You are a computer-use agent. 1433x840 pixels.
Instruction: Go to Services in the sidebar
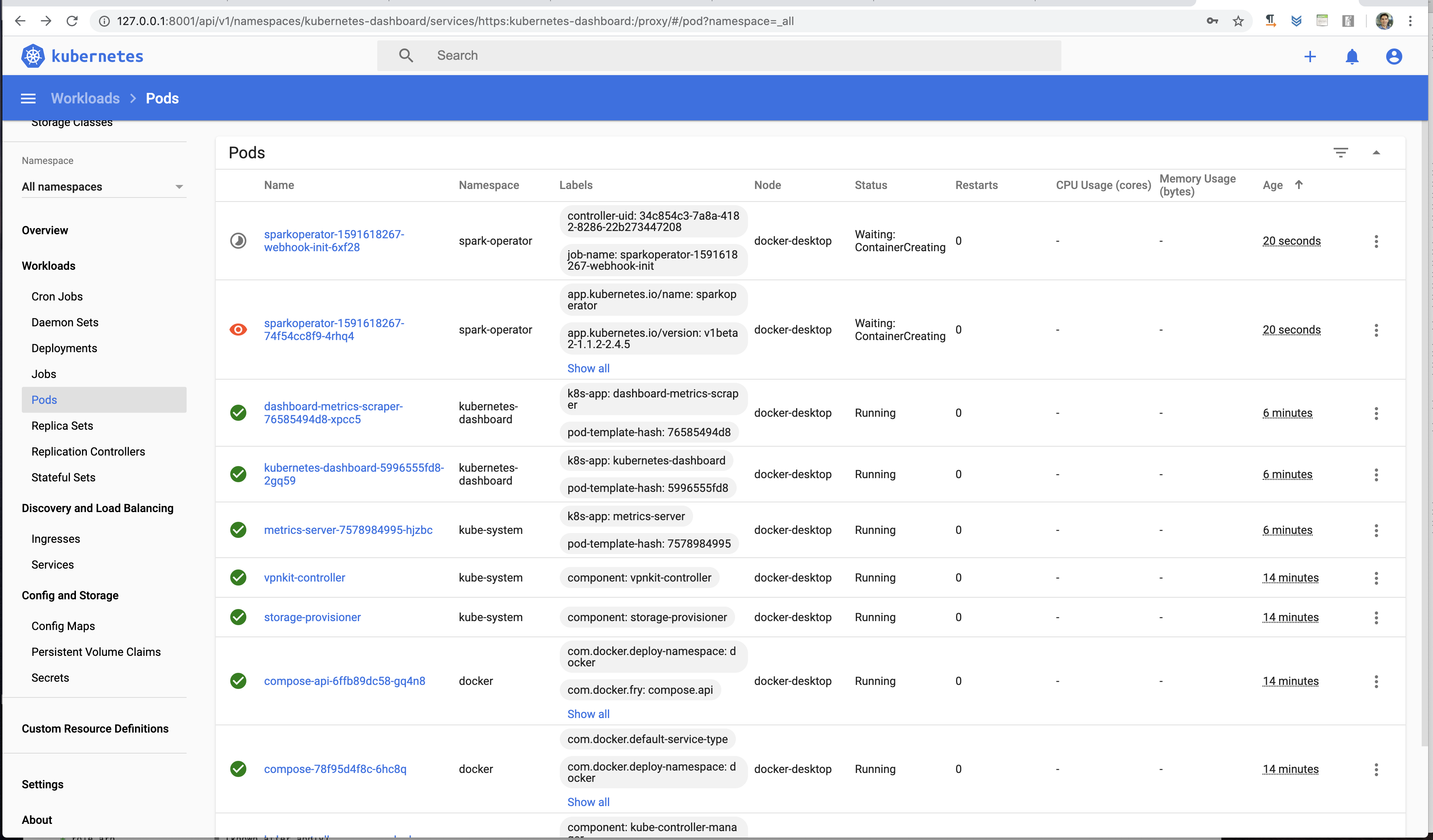(53, 565)
